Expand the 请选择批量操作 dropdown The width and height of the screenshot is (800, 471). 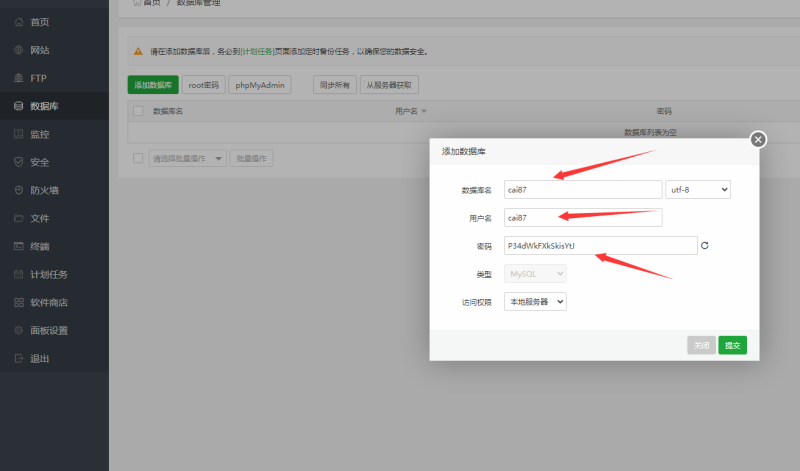[187, 158]
